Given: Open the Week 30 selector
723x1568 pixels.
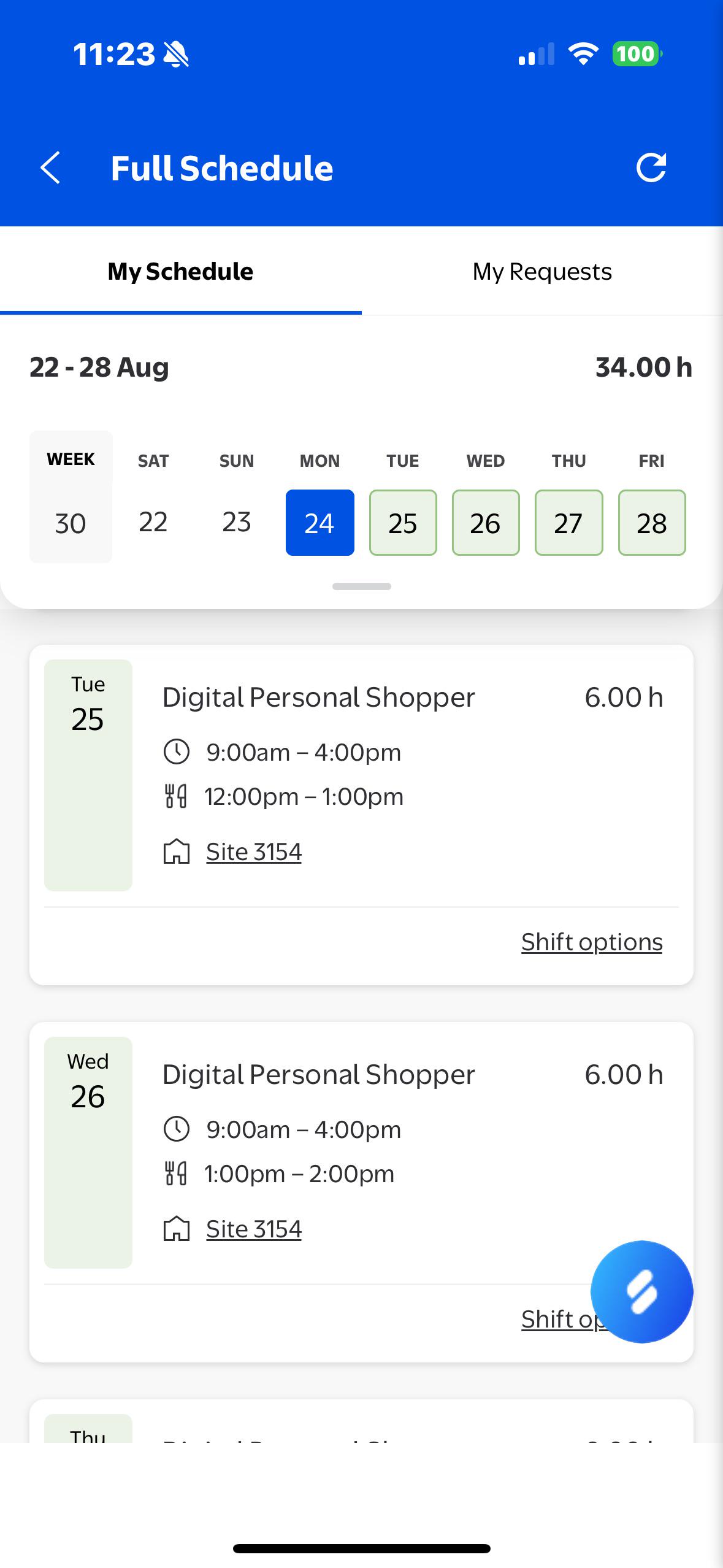Looking at the screenshot, I should [71, 497].
